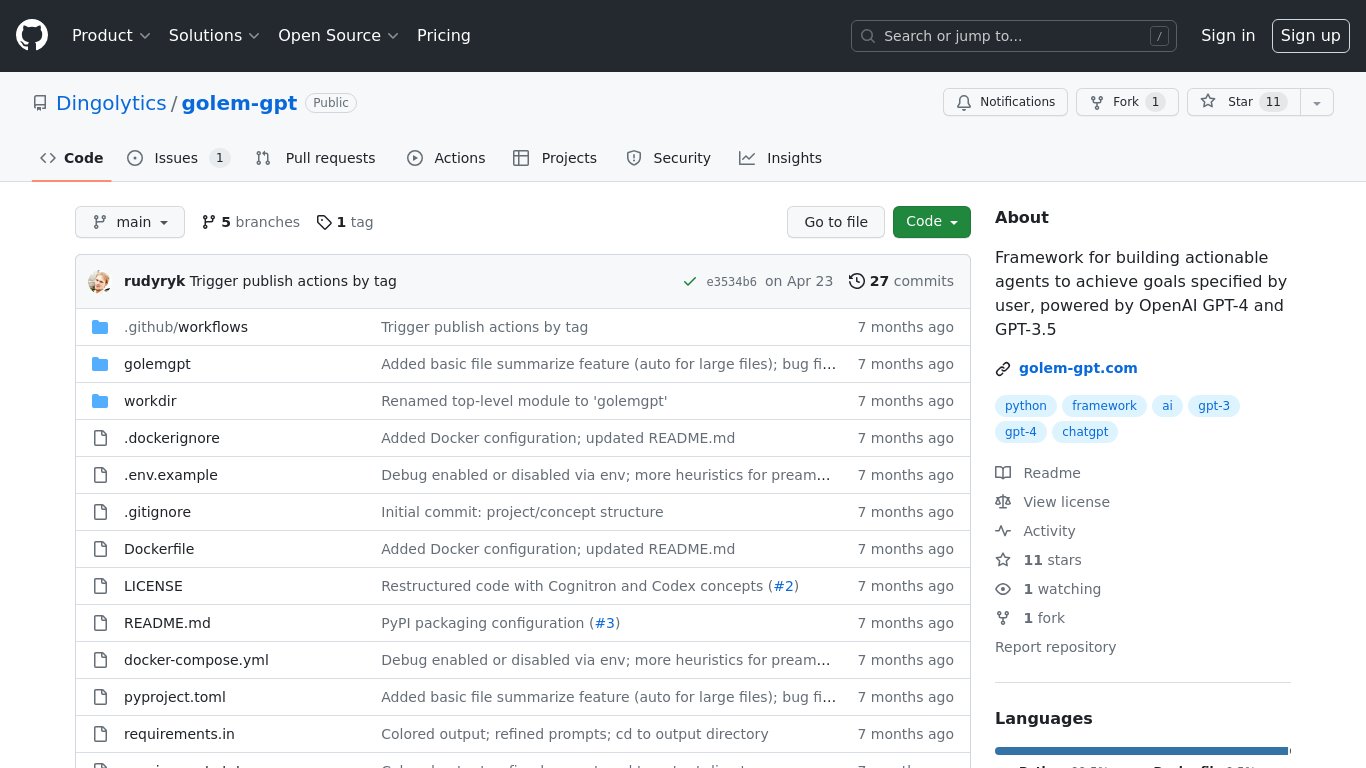This screenshot has width=1366, height=768.
Task: Click the python topic tag
Action: point(1026,406)
